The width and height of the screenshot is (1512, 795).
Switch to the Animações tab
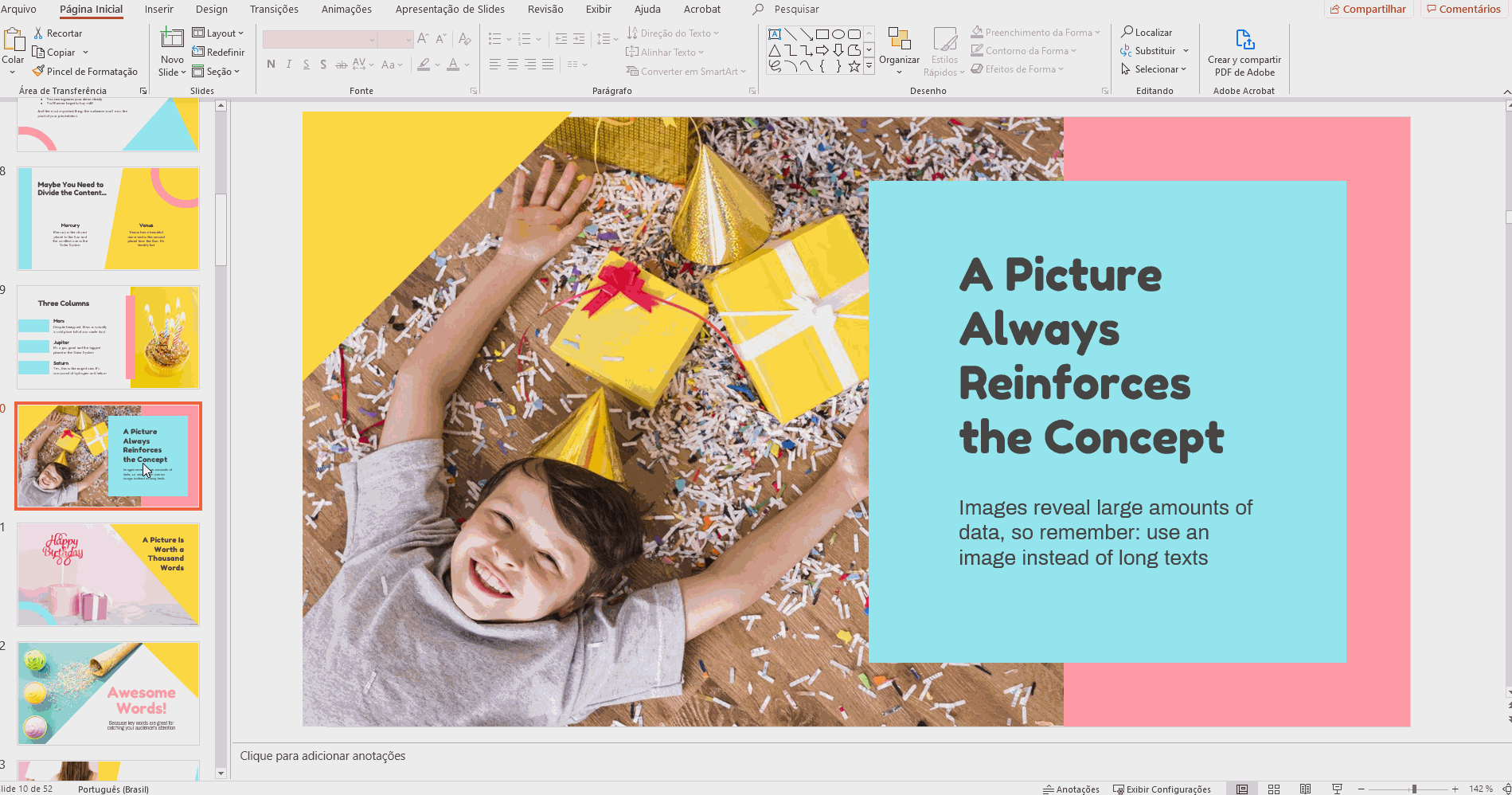(346, 9)
